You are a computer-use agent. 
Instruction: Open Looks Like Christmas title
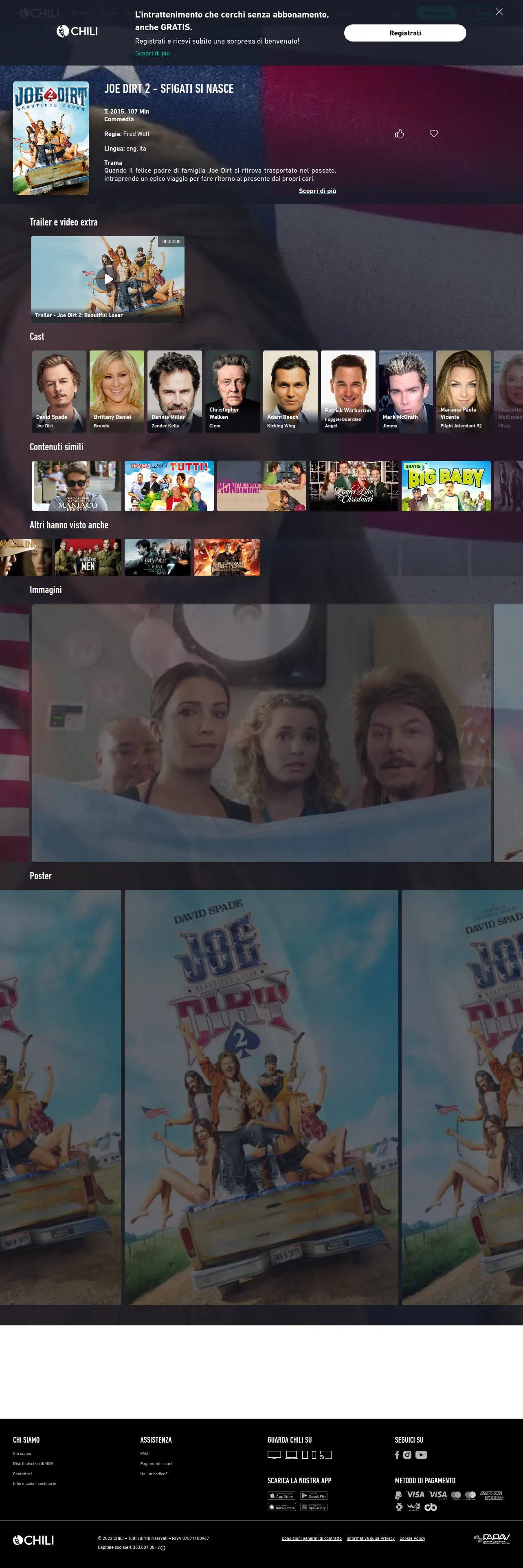coord(354,486)
